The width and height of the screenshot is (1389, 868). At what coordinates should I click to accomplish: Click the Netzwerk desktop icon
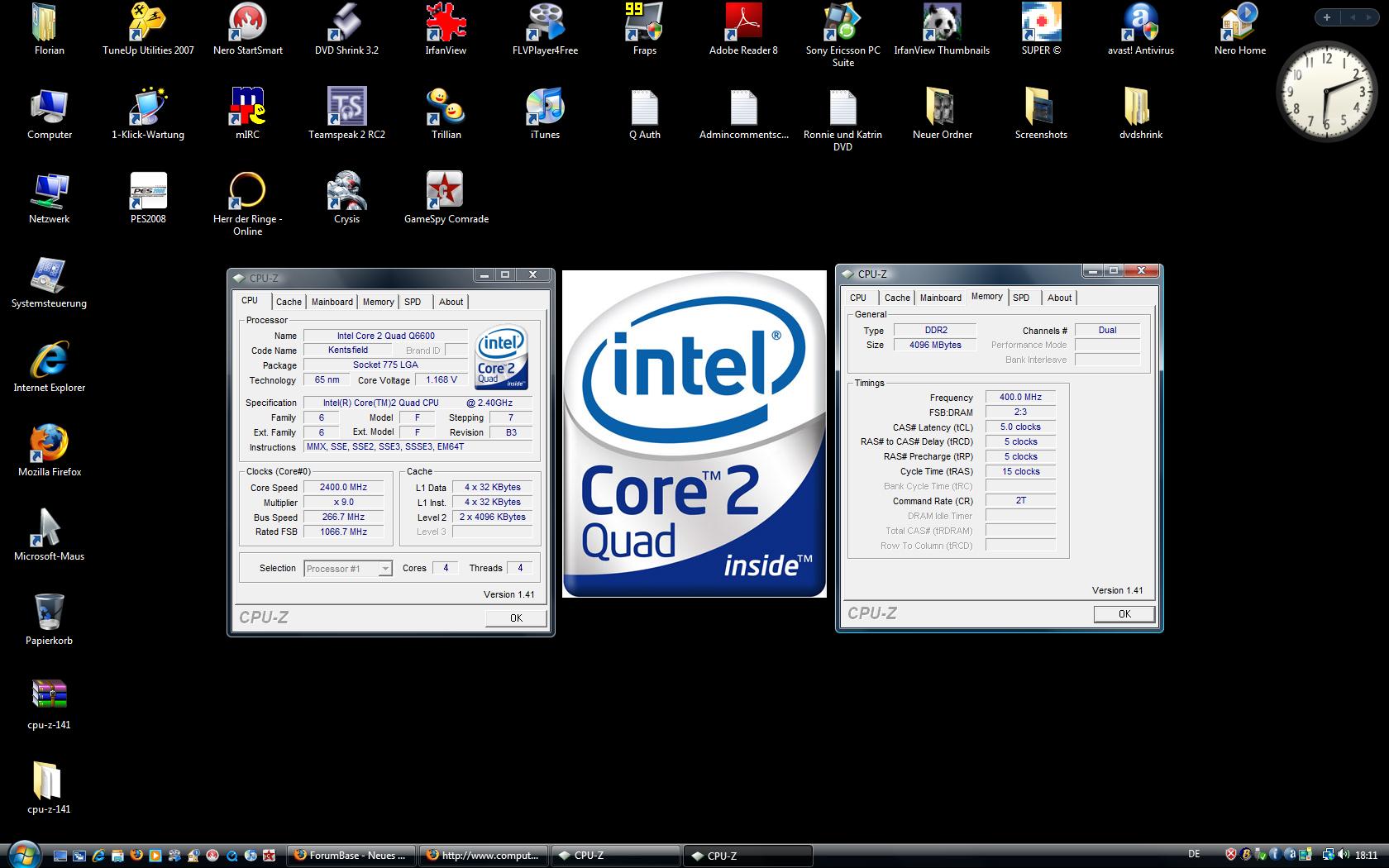(50, 198)
